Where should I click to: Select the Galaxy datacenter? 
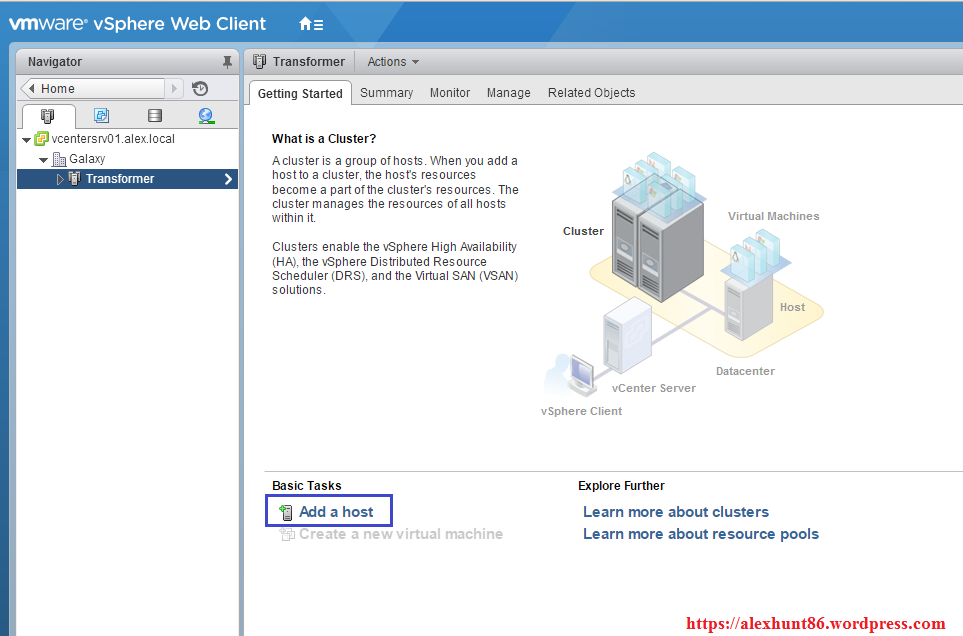pyautogui.click(x=87, y=159)
